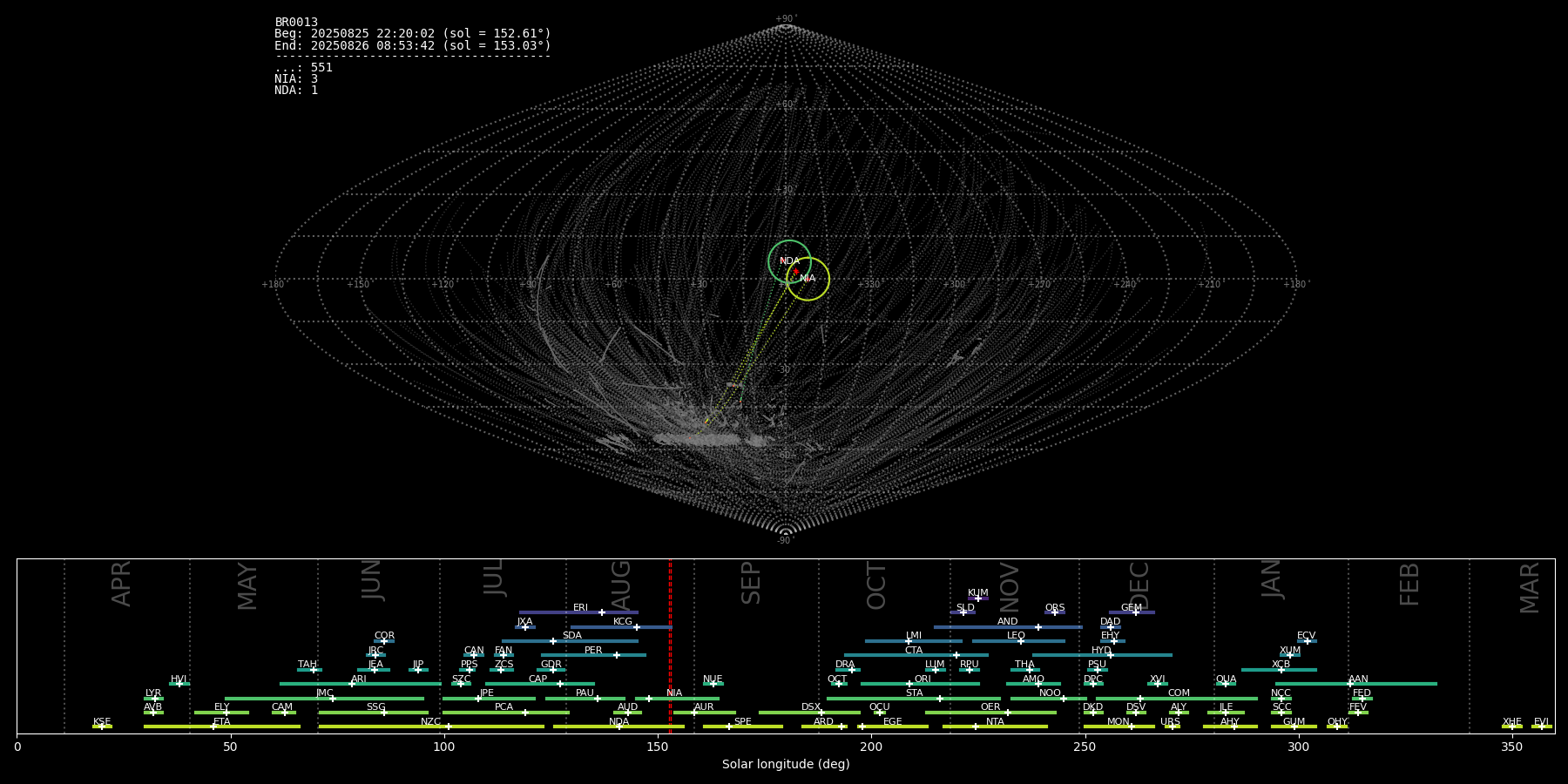Click the OER shower label in timeline

[x=990, y=707]
